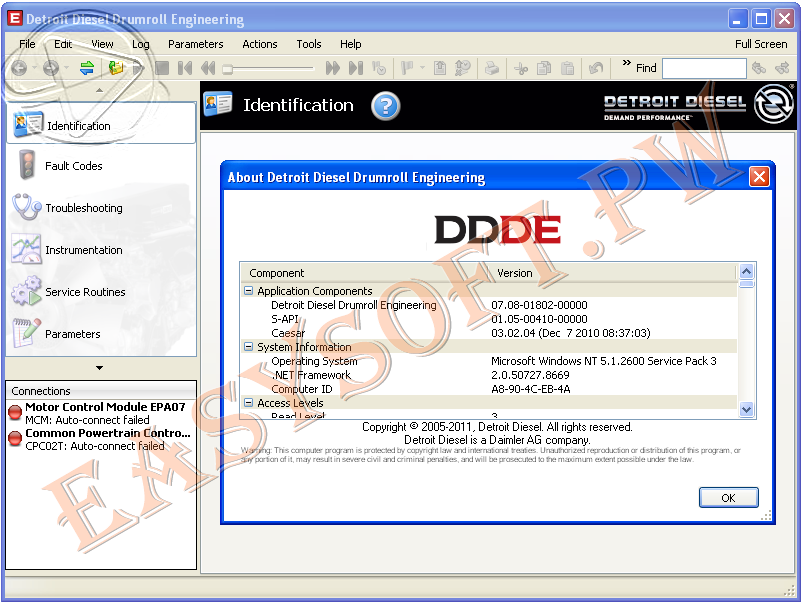Click the sidebar scroll up arrow
The image size is (801, 603).
point(100,90)
